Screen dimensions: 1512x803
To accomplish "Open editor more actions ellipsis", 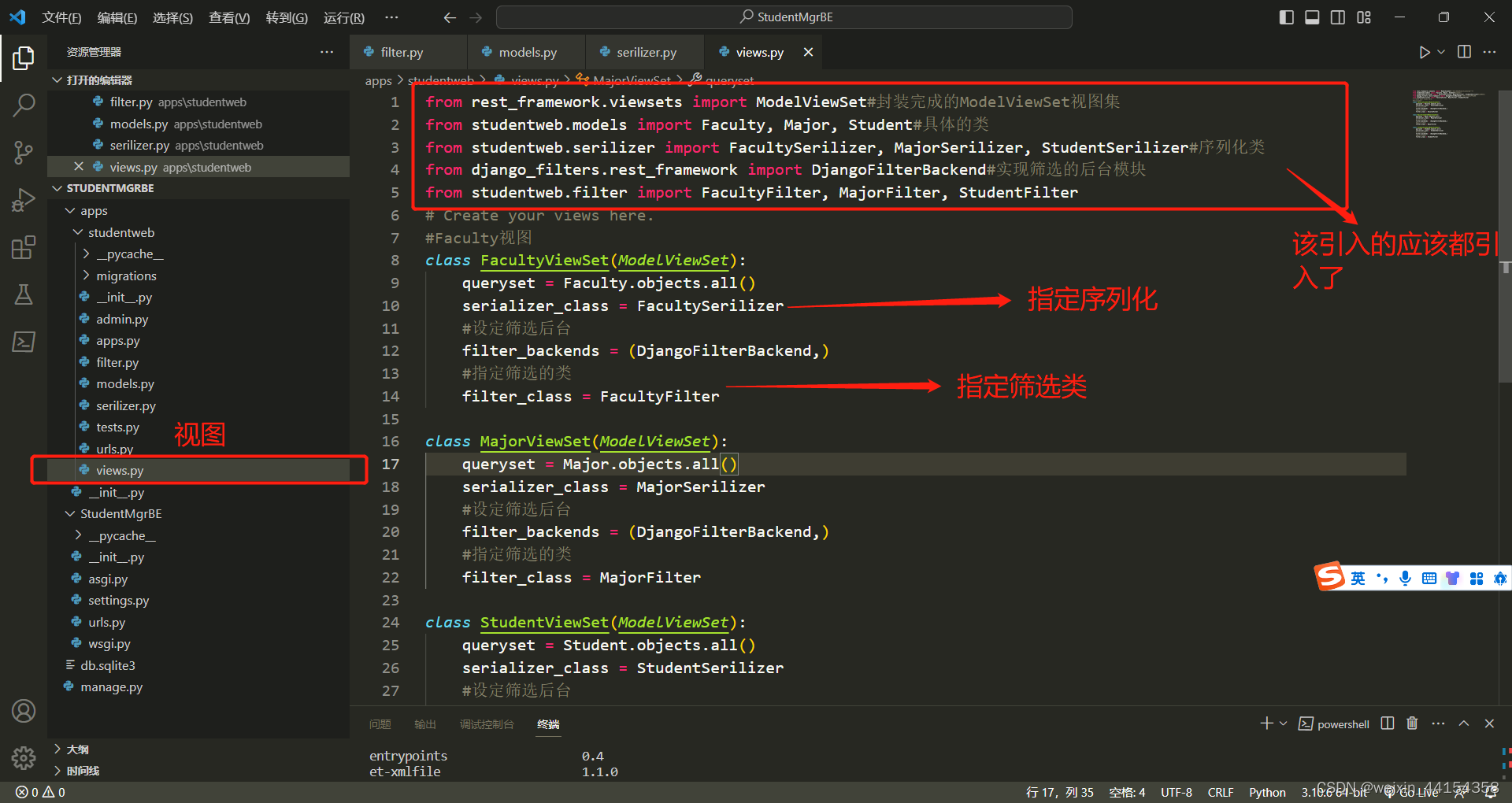I will (x=1489, y=52).
